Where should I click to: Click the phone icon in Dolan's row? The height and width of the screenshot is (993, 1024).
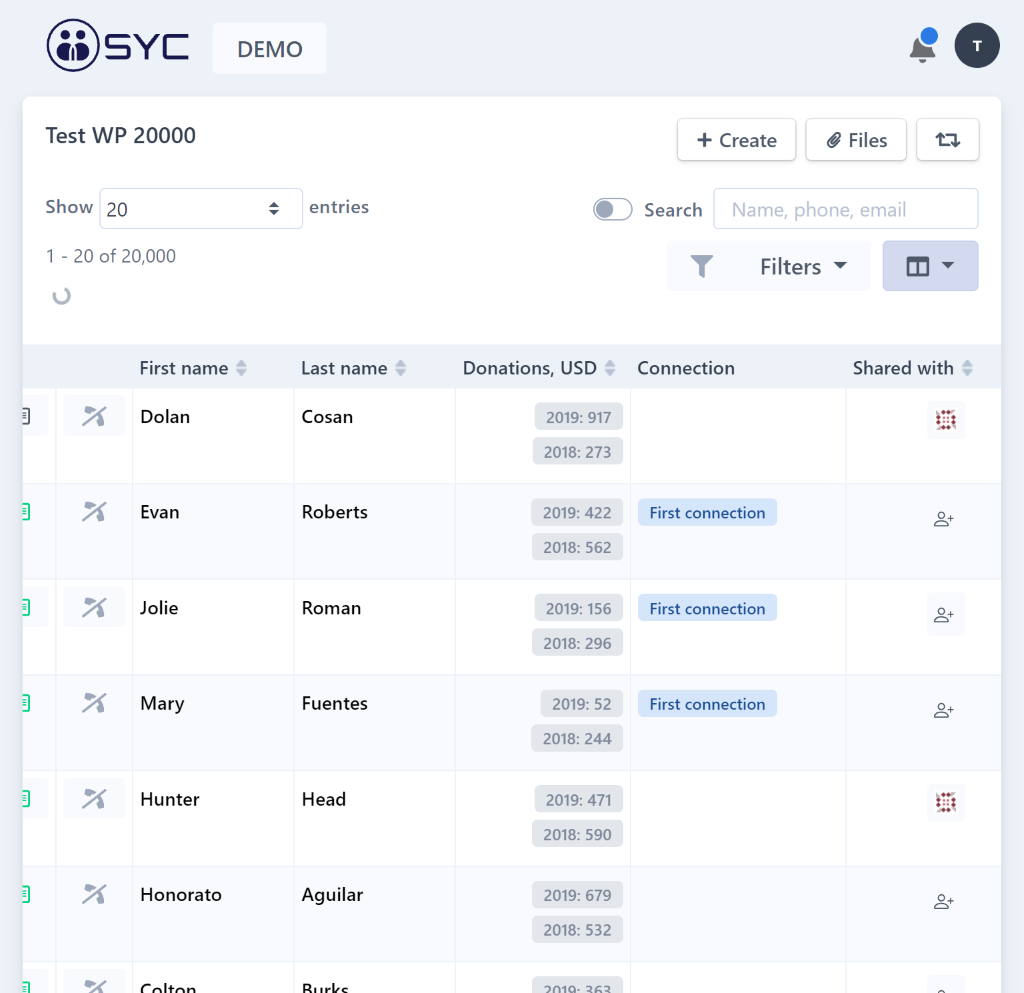pos(94,416)
